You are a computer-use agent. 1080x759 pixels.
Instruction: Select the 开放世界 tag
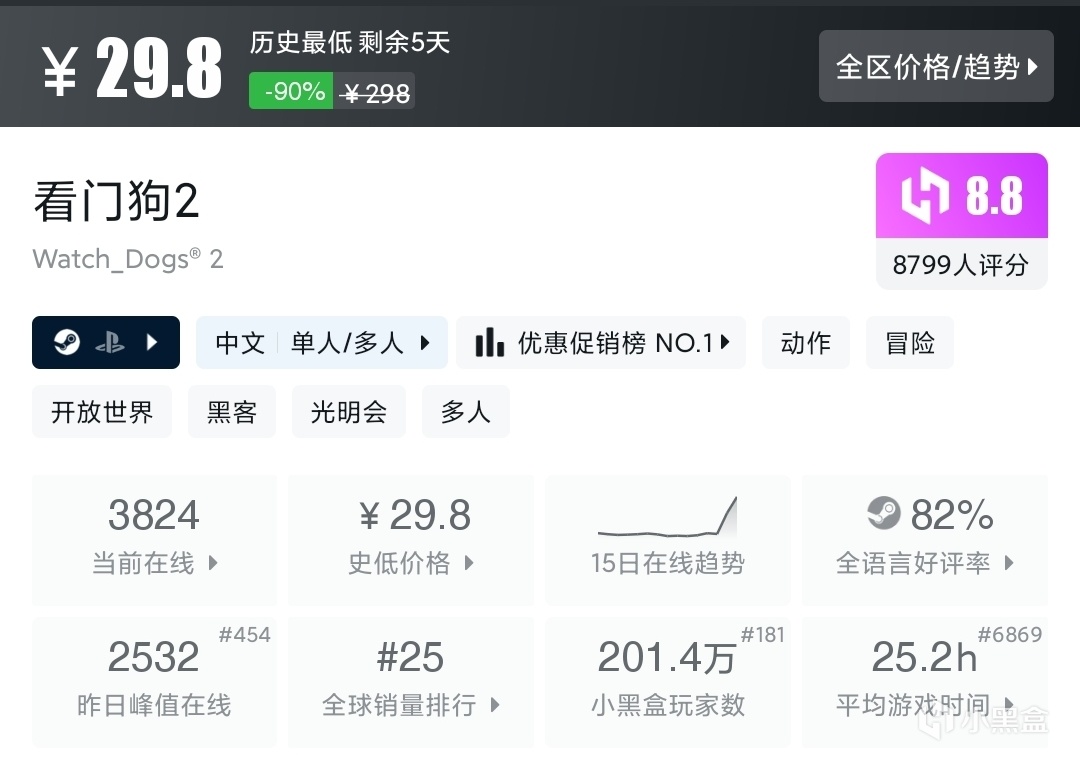102,412
